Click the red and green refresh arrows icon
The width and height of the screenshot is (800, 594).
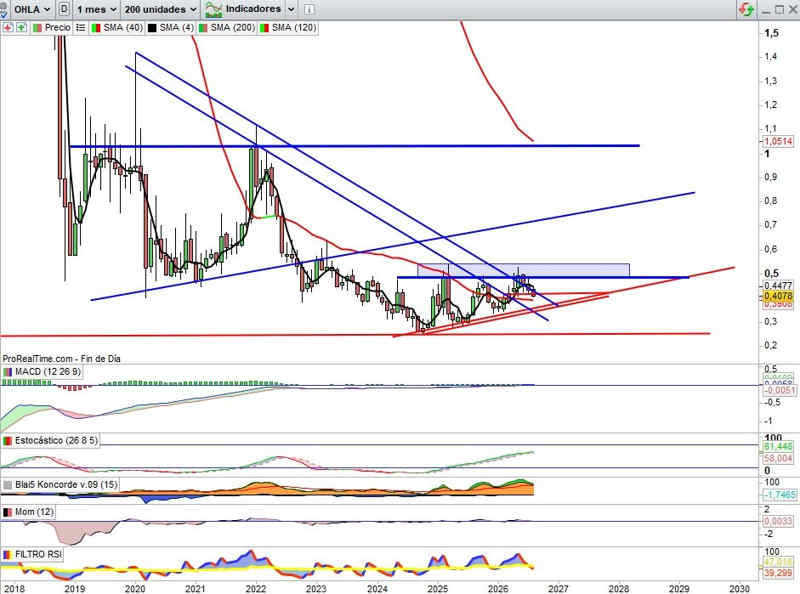746,9
